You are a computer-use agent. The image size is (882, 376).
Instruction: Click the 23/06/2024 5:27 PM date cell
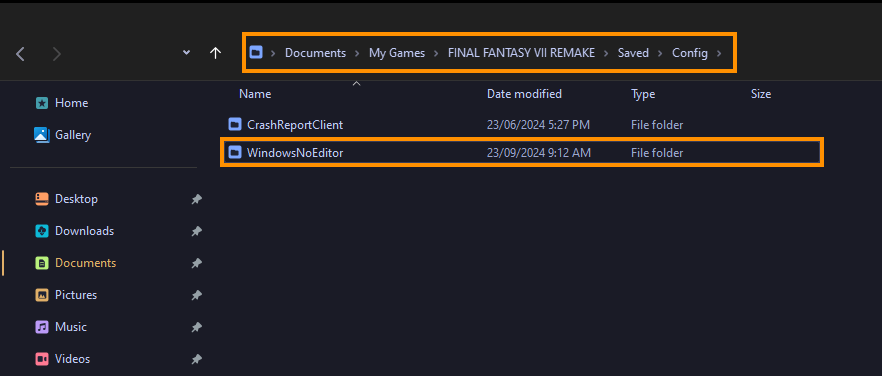538,124
